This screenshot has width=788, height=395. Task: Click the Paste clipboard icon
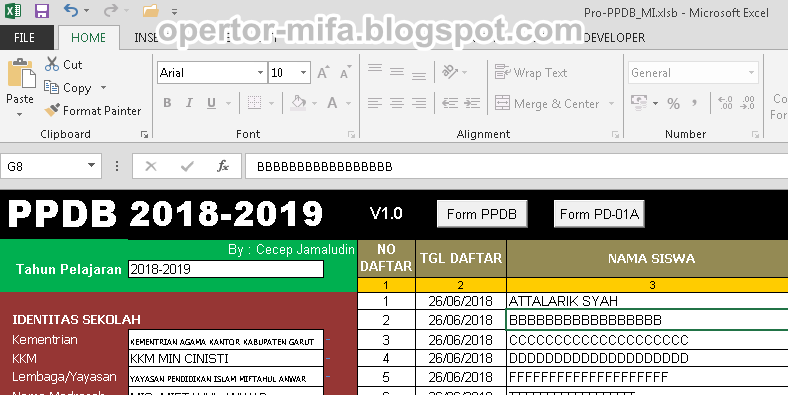click(x=21, y=73)
